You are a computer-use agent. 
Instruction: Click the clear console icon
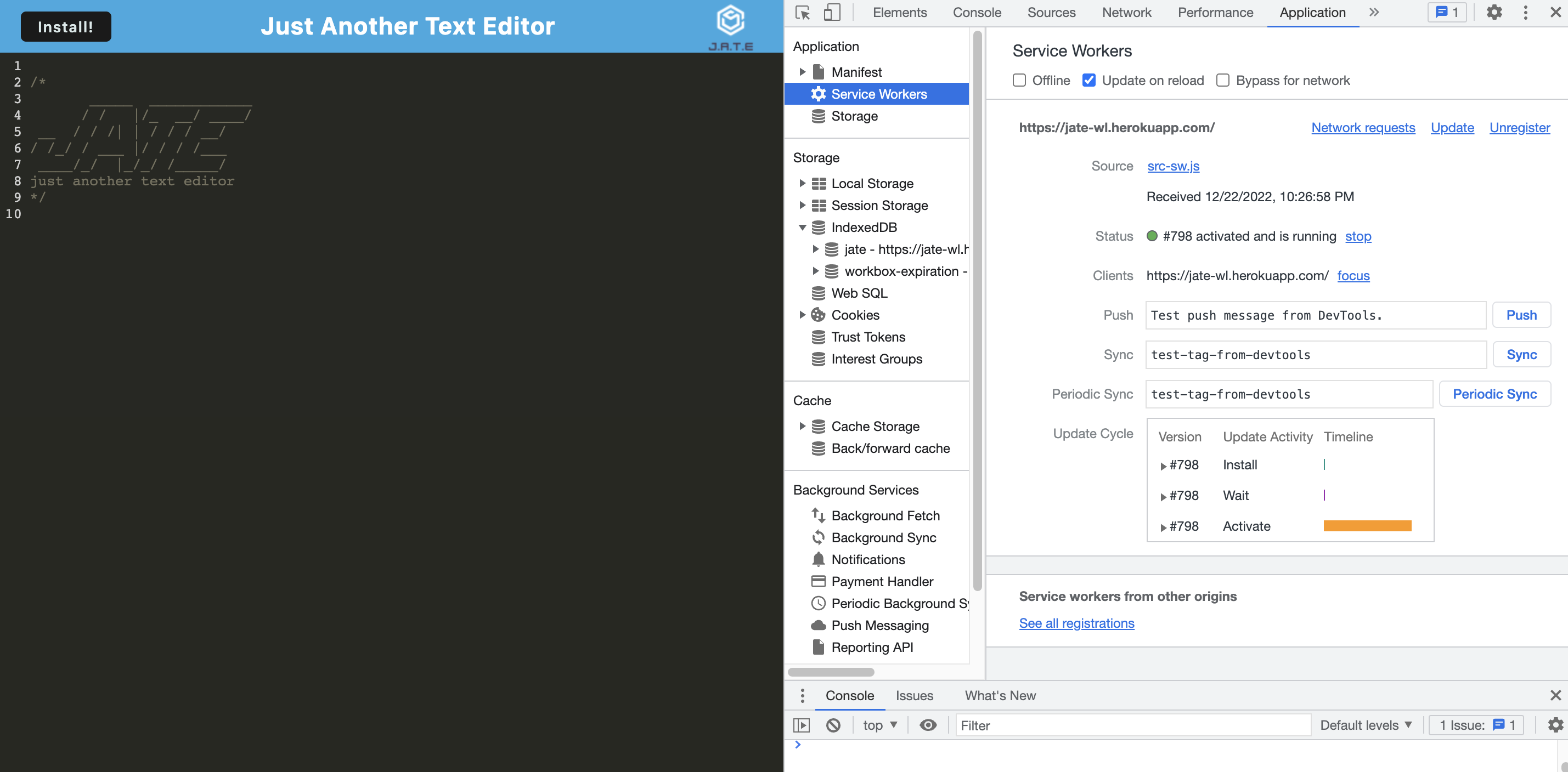(x=833, y=724)
